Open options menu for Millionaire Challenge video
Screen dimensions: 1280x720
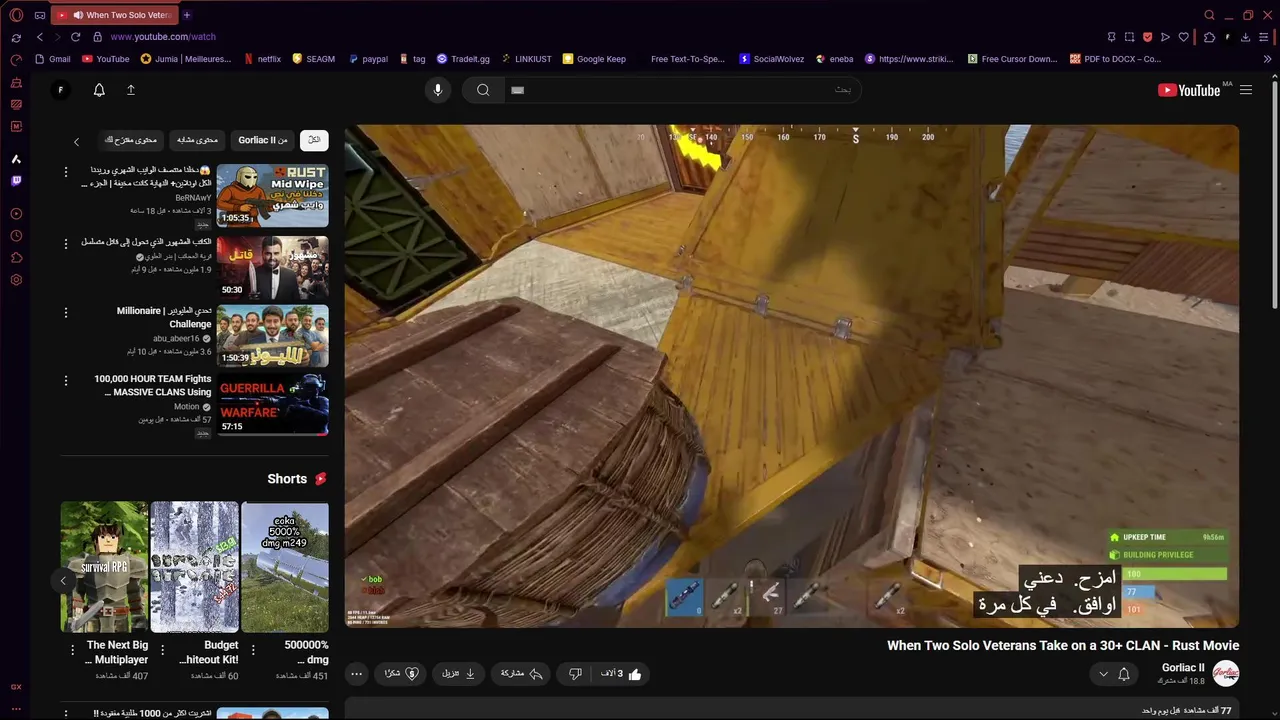(x=66, y=313)
